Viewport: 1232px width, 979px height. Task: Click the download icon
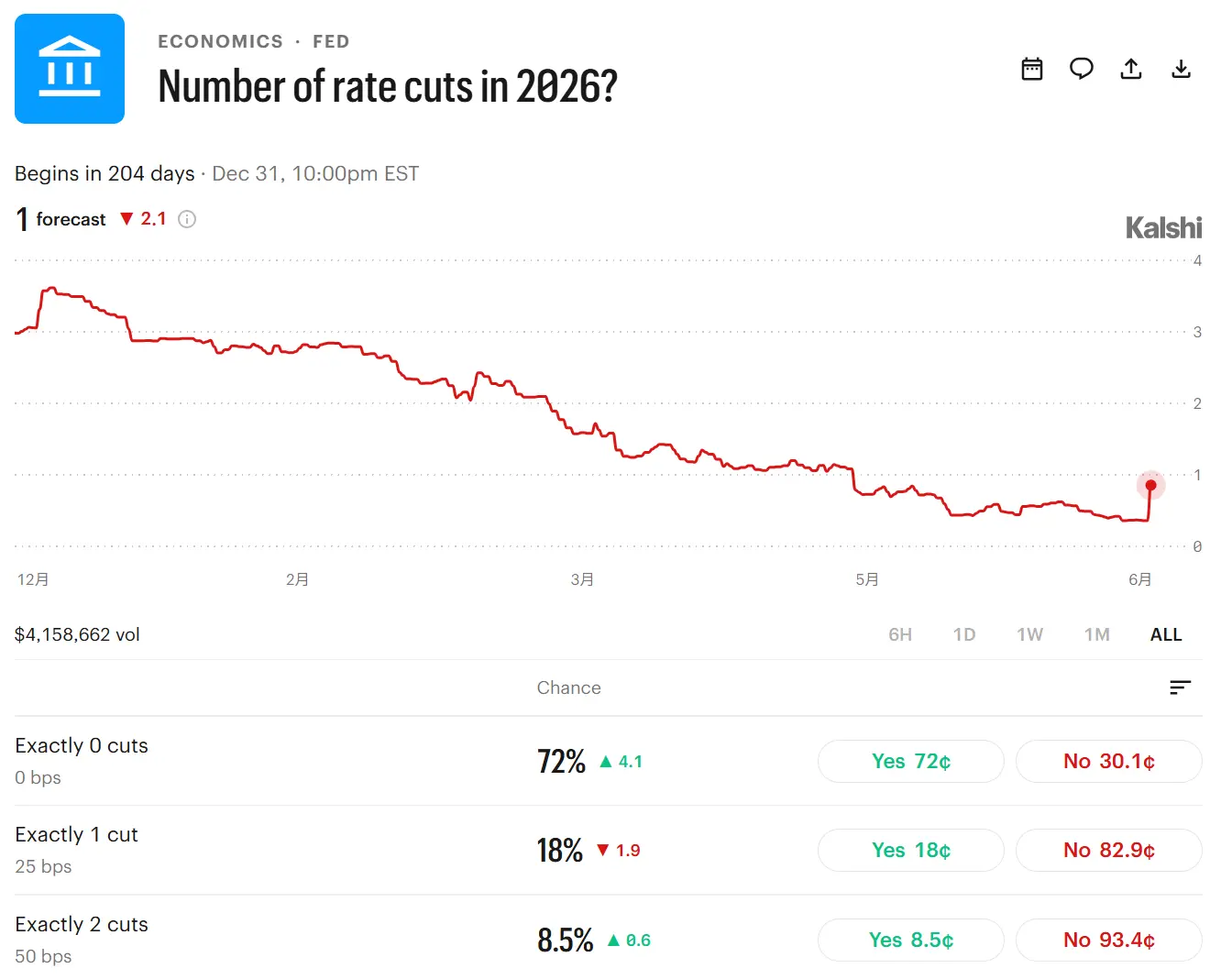pos(1181,69)
